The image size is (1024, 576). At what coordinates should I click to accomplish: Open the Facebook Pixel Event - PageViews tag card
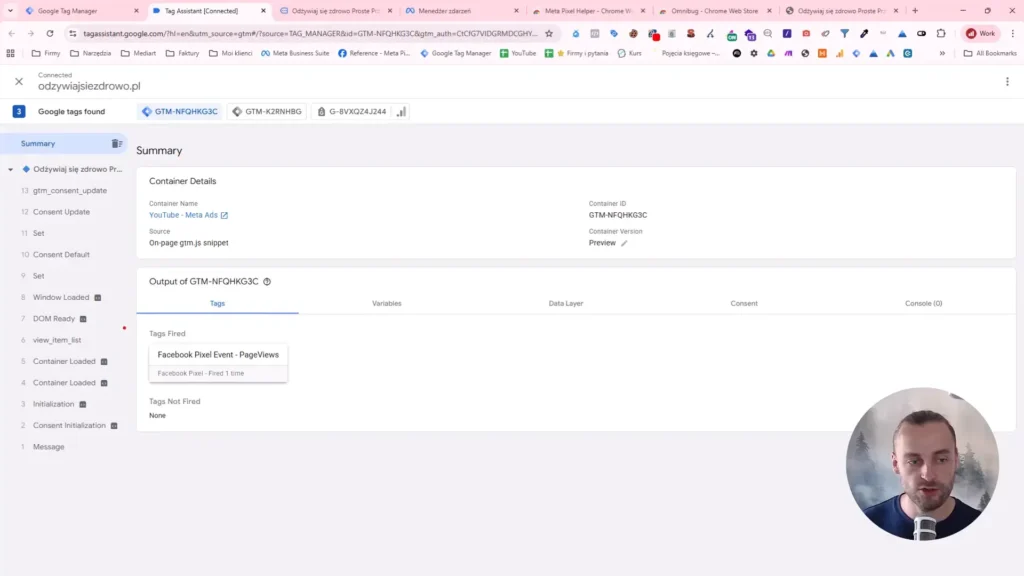(218, 363)
